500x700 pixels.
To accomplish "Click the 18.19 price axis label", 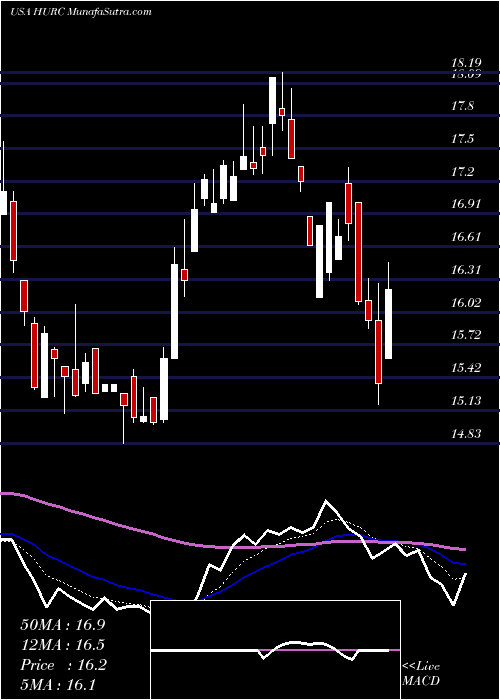I will click(x=468, y=63).
